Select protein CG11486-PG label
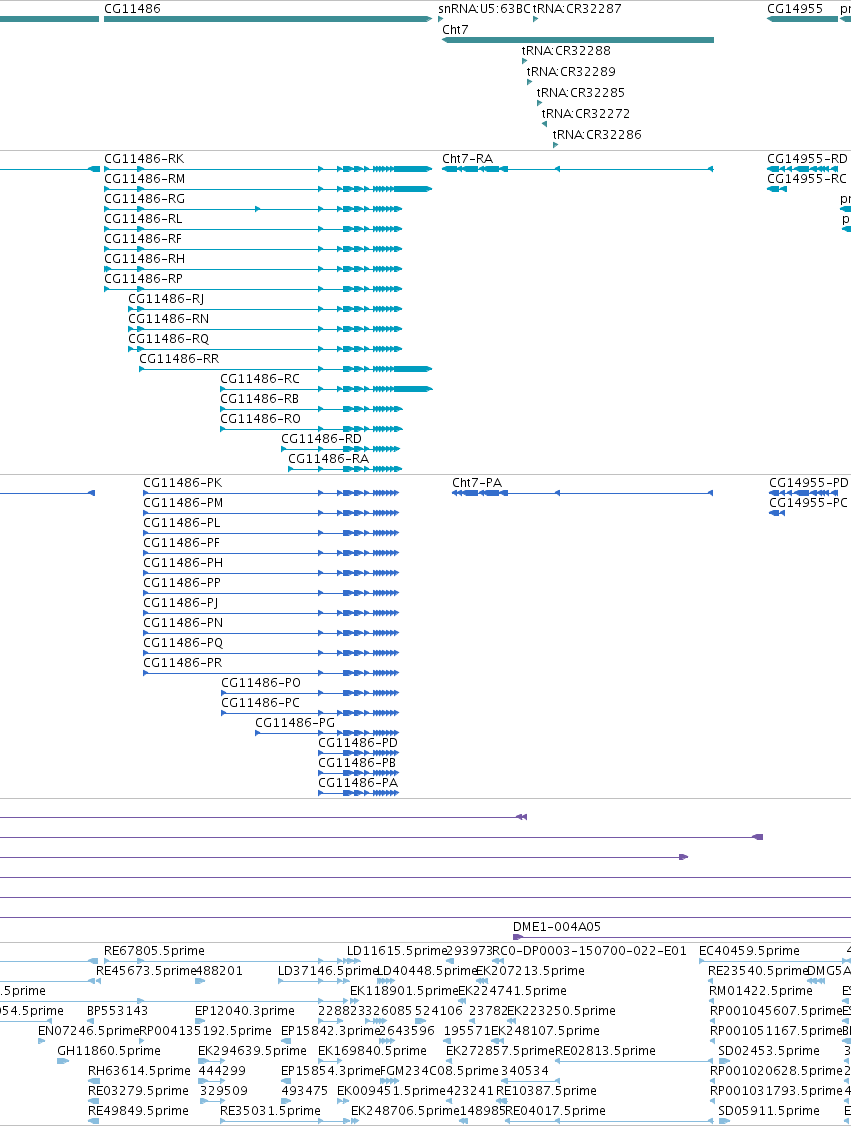 coord(295,723)
